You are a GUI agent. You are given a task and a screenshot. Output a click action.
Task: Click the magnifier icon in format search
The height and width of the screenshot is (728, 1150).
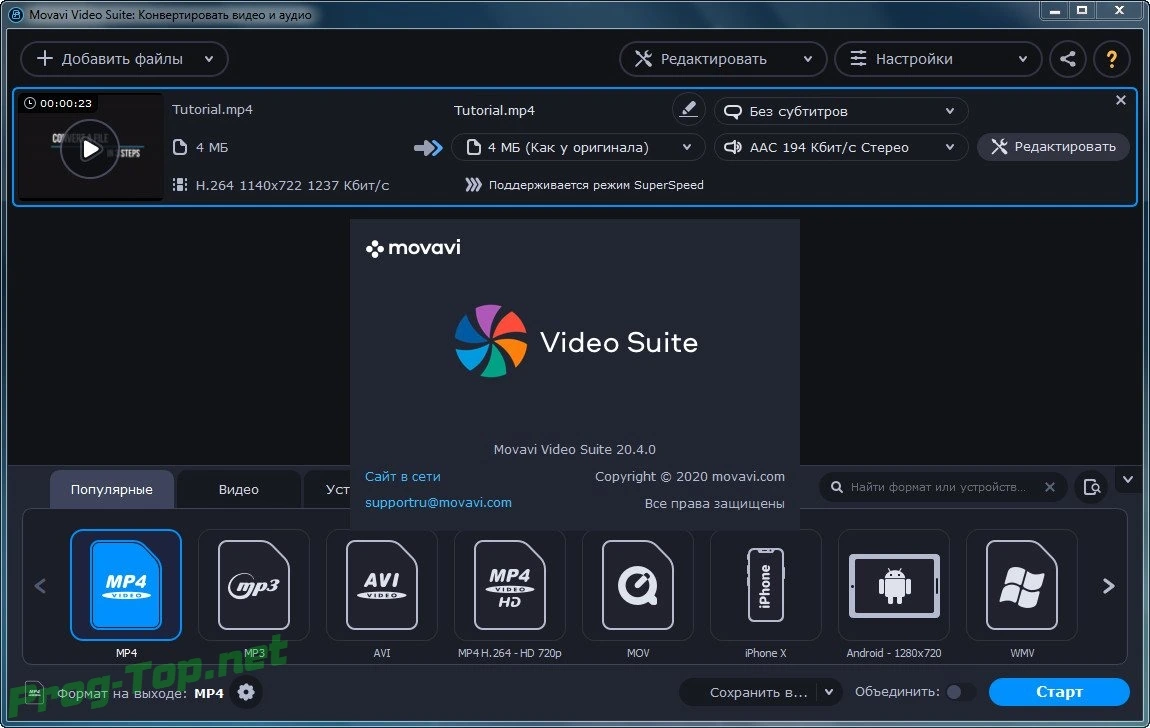click(x=836, y=487)
